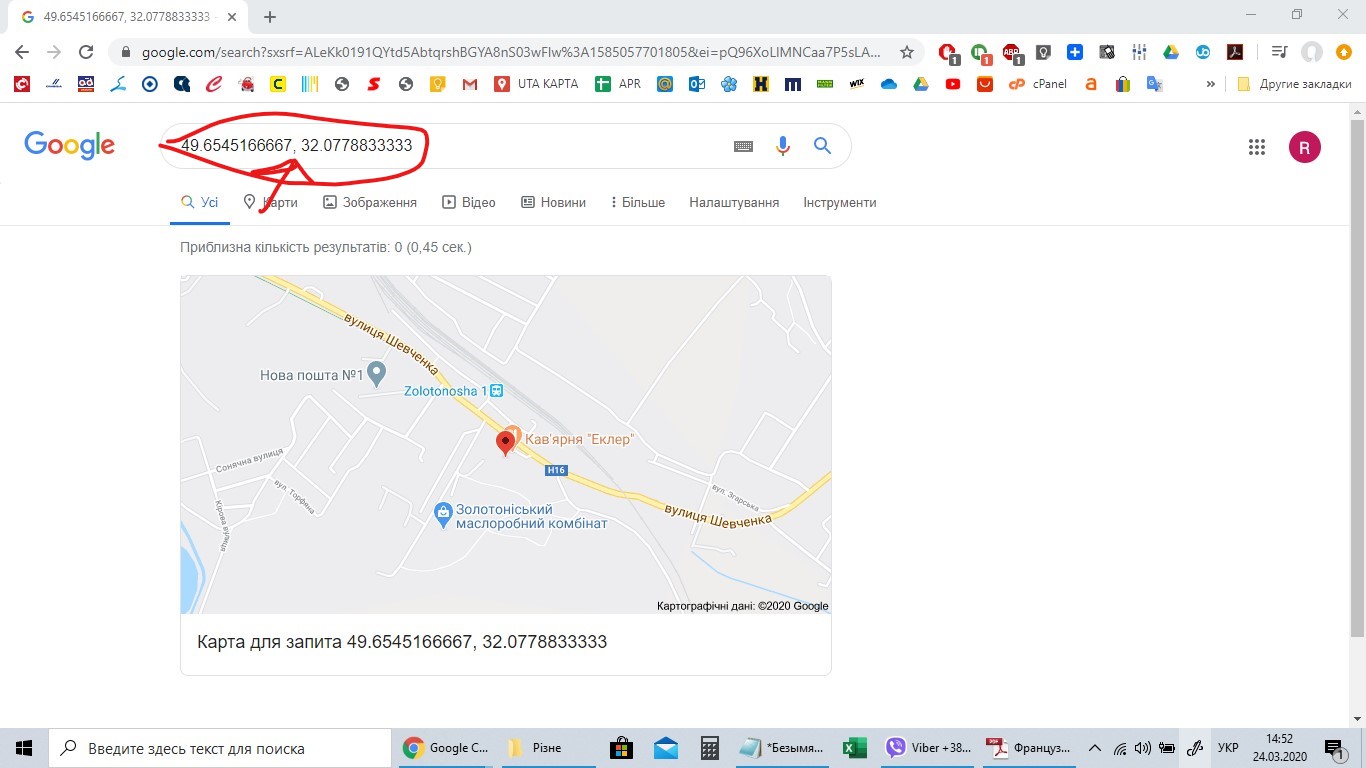Screen dimensions: 1366x768
Task: Expand the Більше search options menu
Action: pyautogui.click(x=638, y=202)
